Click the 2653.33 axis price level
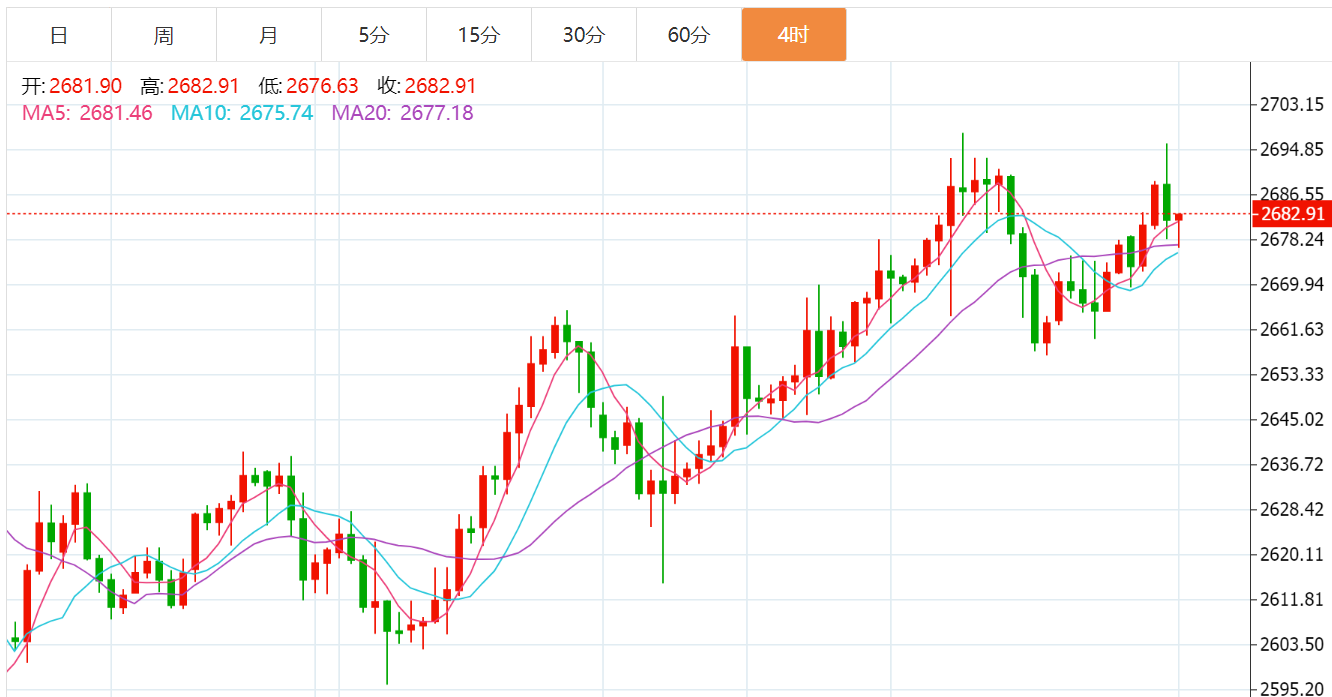 pos(1293,375)
